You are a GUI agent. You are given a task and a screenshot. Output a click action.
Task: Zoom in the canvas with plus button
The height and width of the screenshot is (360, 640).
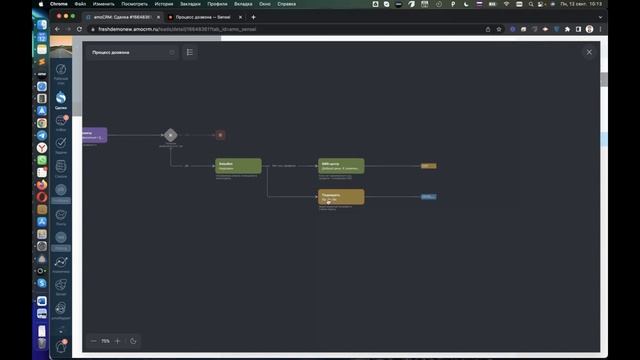coord(118,341)
